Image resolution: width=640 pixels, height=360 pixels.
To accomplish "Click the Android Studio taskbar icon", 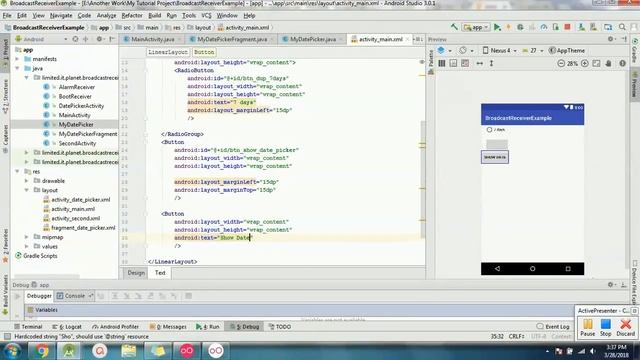I will [69, 351].
